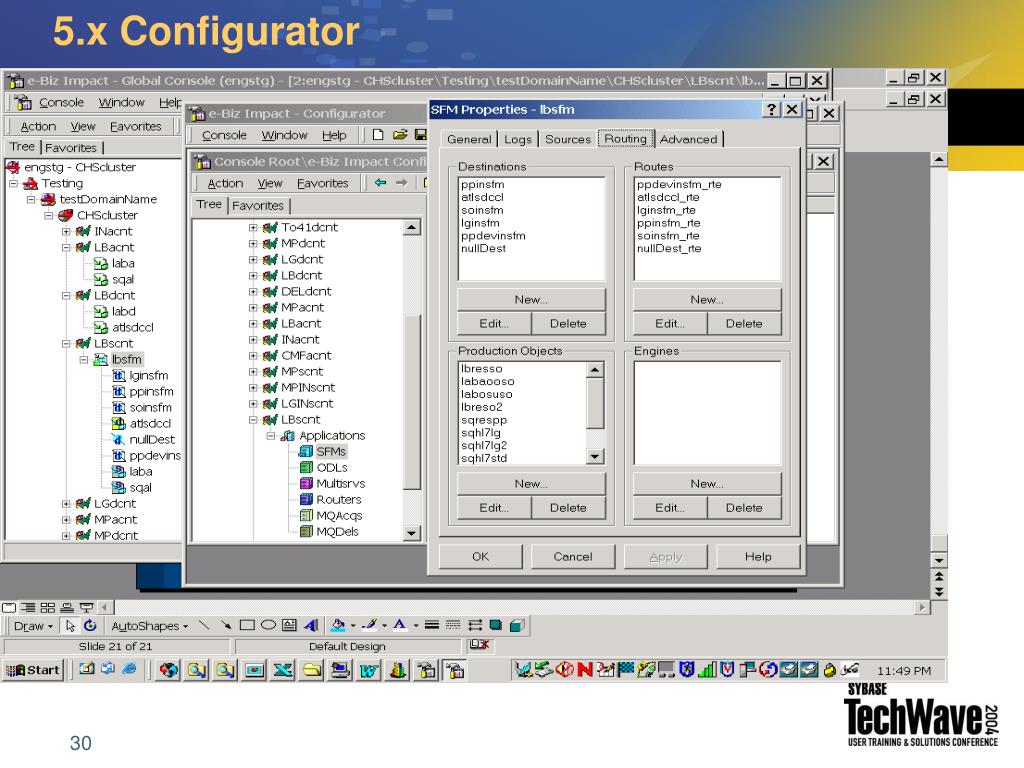Click the Windows Start button
The image size is (1024, 768).
(33, 670)
